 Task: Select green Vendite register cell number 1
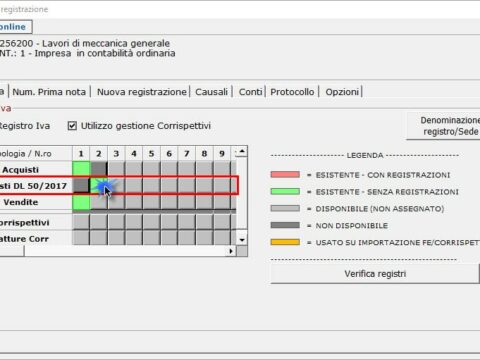tap(81, 202)
